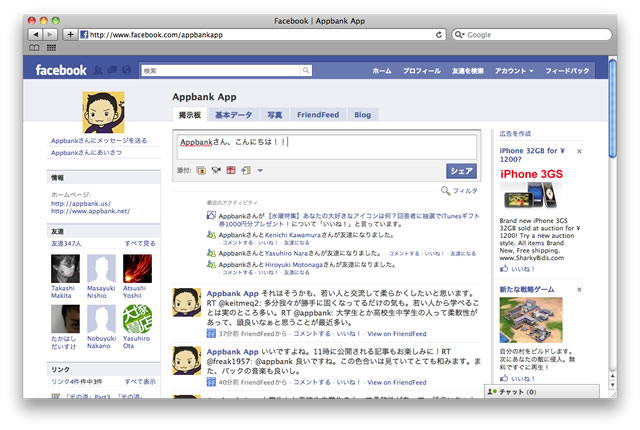Open プロフィール in the Facebook header
This screenshot has width=640, height=430.
tap(422, 71)
